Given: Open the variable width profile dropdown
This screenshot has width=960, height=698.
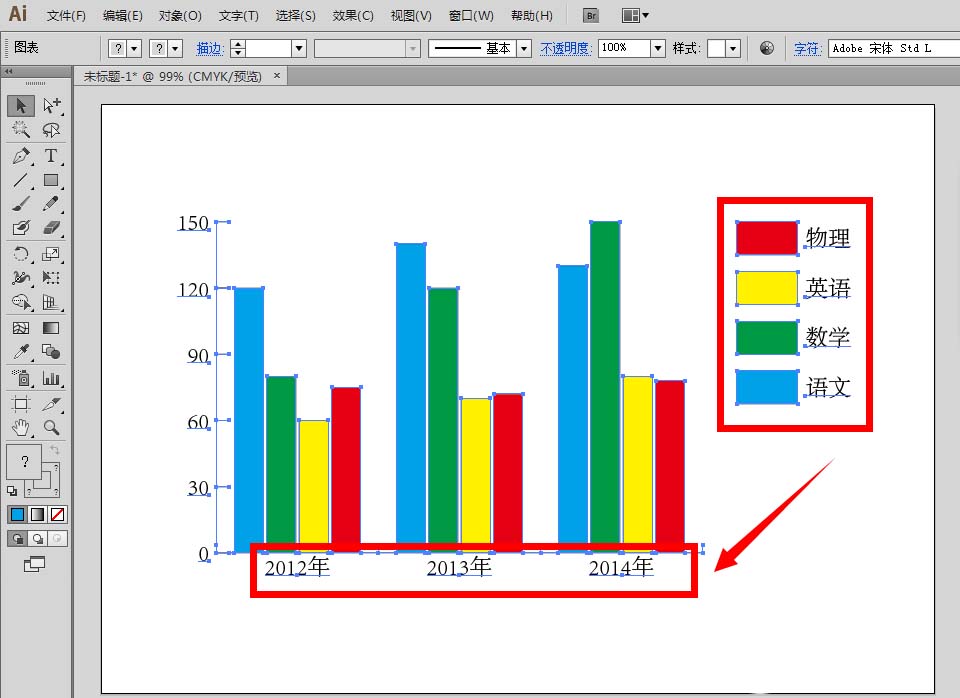Looking at the screenshot, I should 413,48.
